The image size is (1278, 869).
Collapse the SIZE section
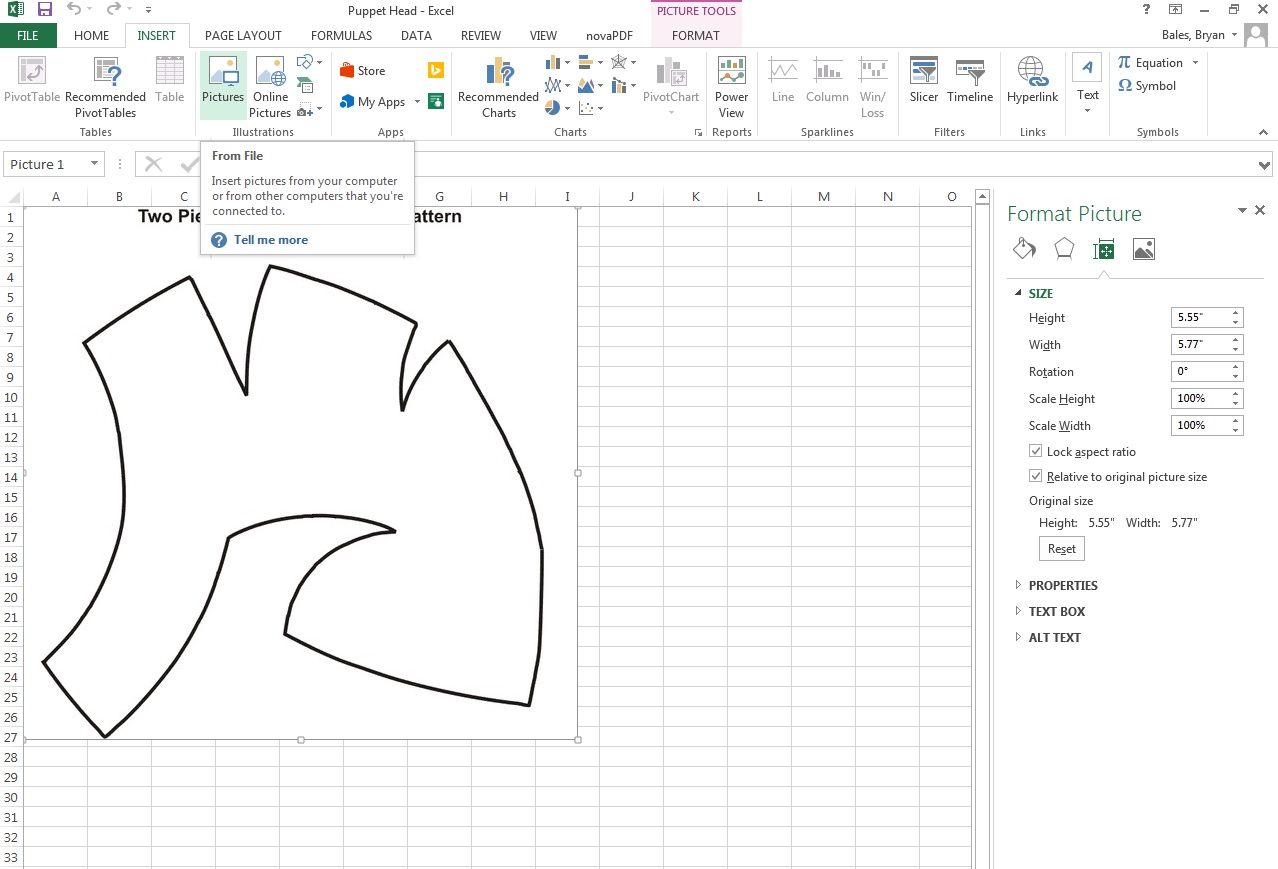pyautogui.click(x=1018, y=293)
